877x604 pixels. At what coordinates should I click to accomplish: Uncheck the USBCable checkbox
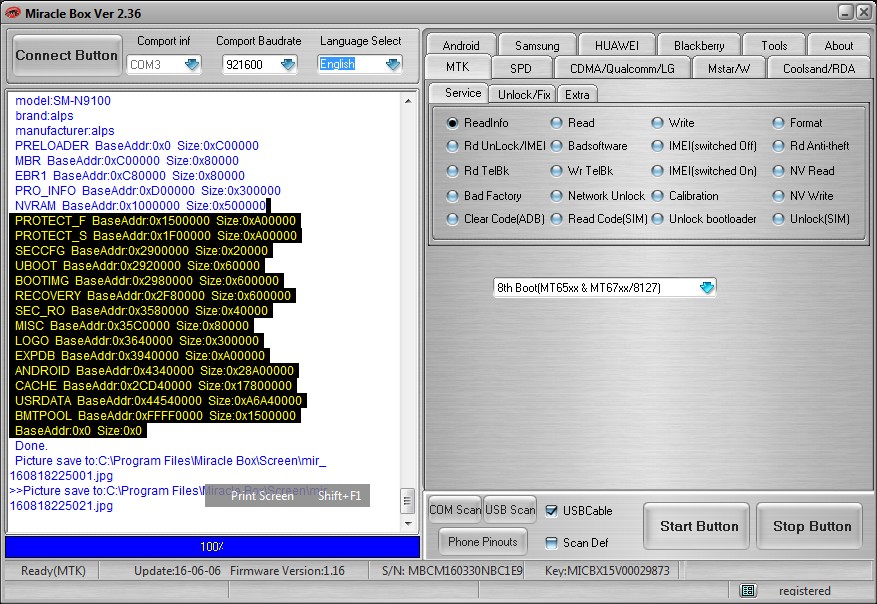point(551,511)
